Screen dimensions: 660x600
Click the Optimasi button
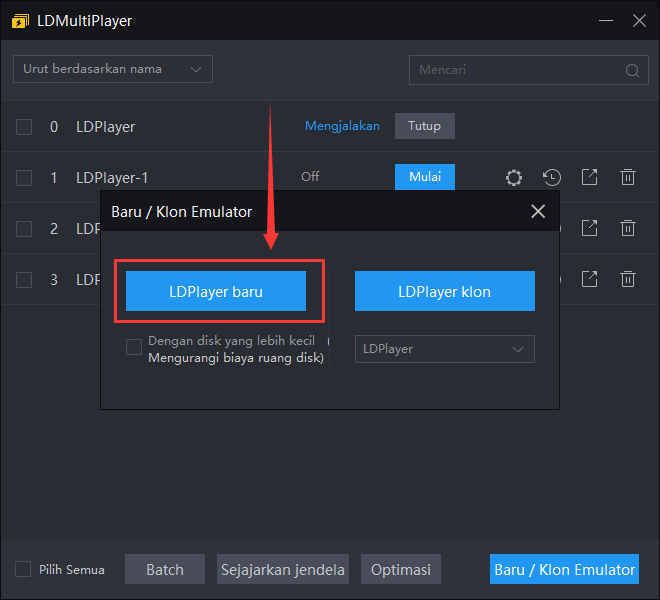point(401,569)
